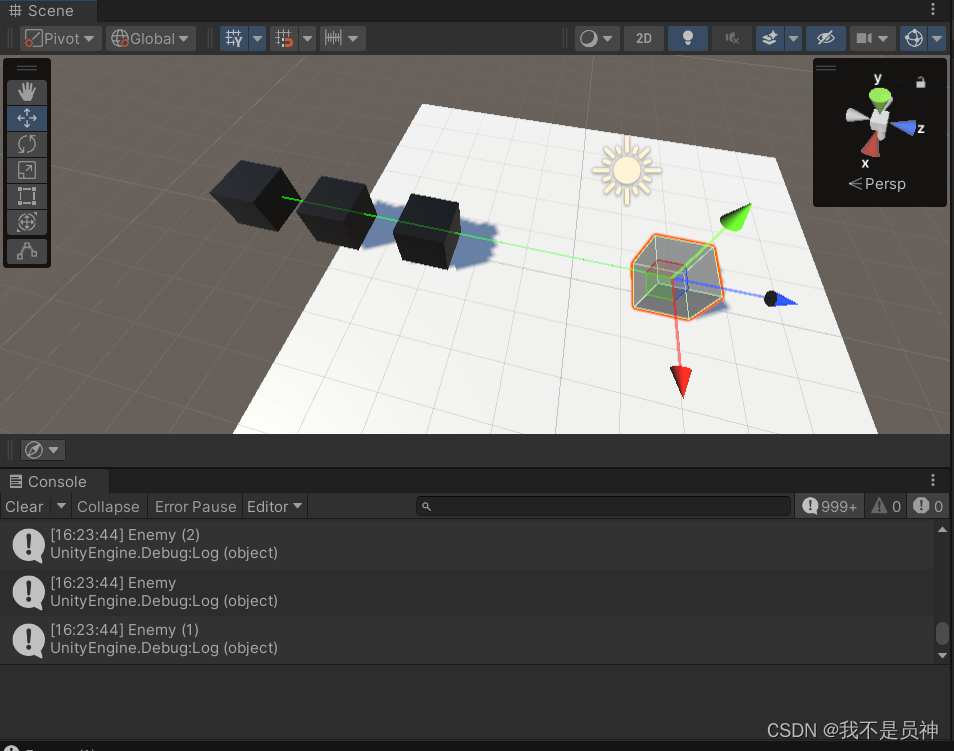Switch to the Console tab

coord(54,481)
